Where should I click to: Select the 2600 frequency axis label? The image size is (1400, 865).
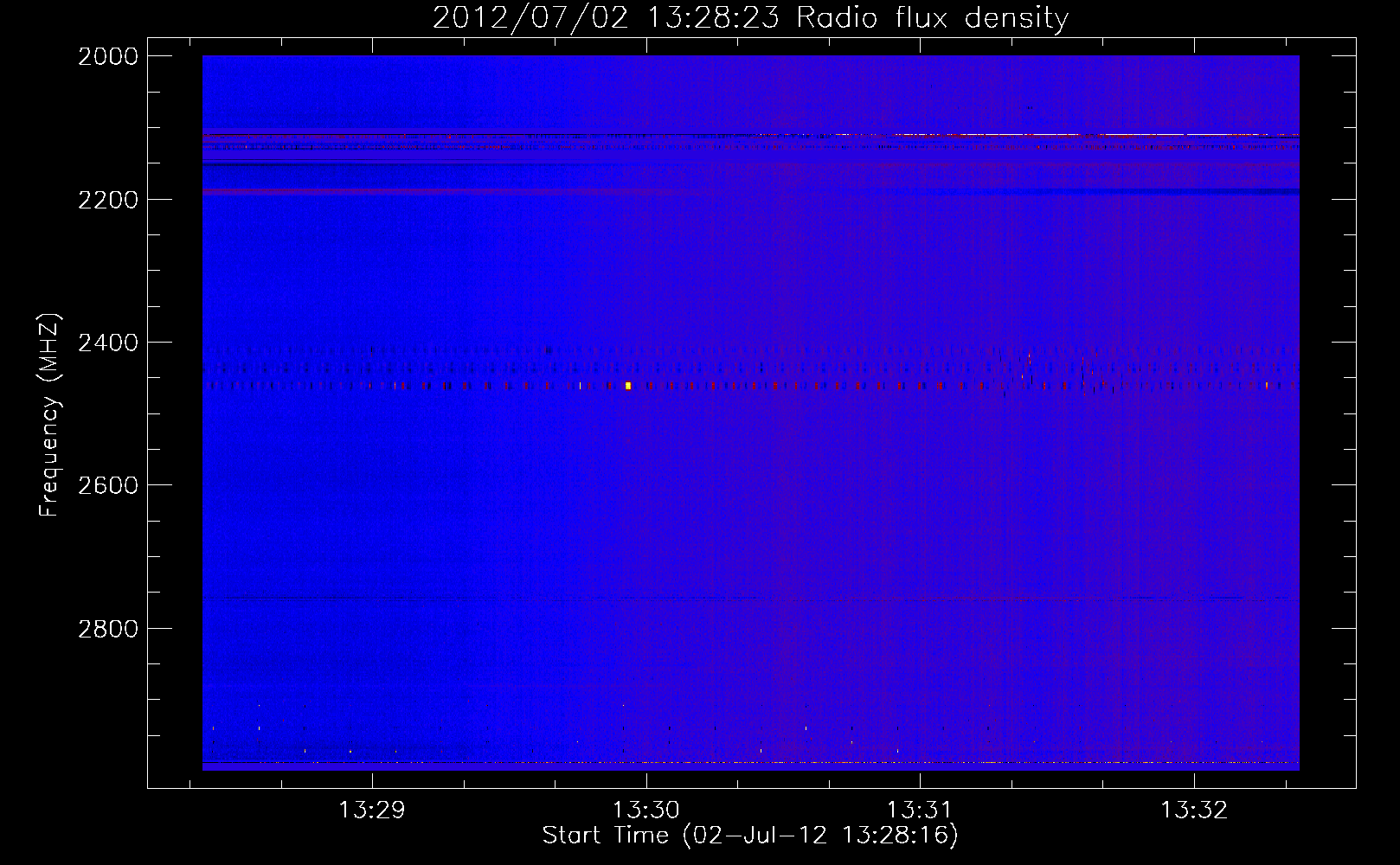108,485
